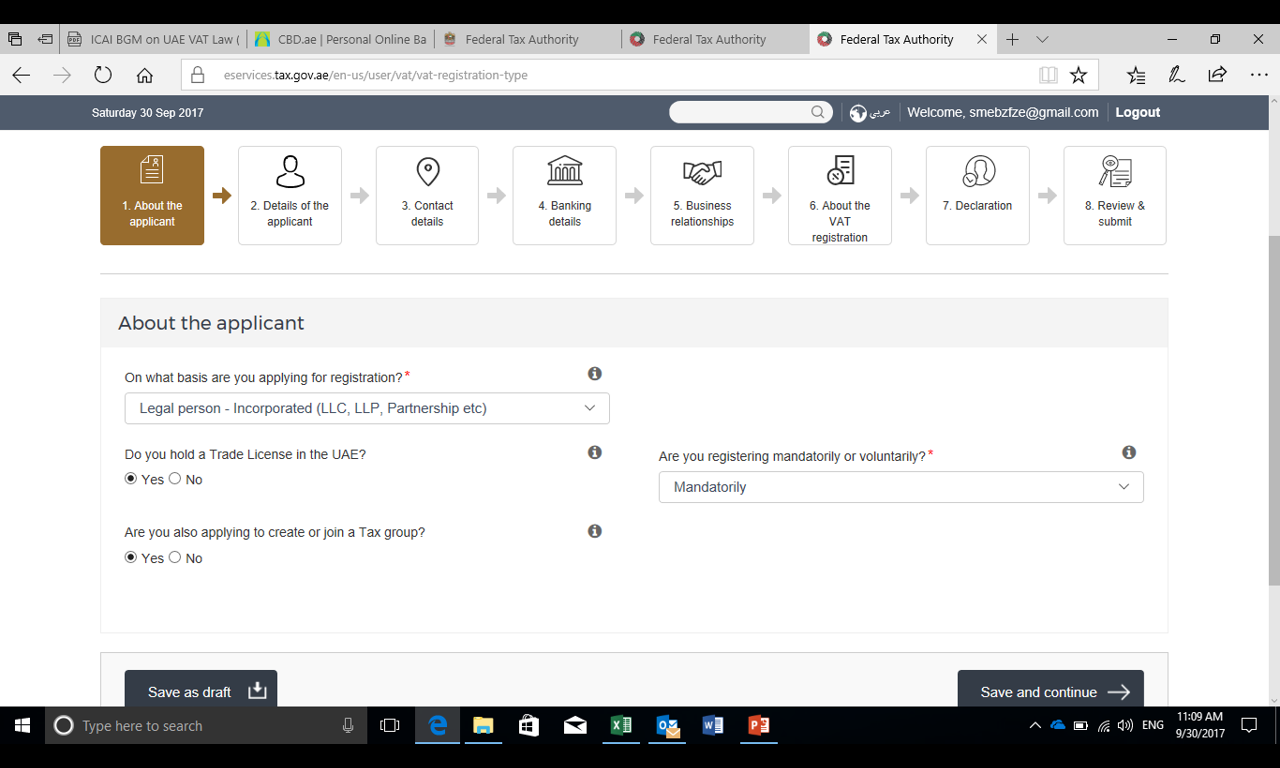This screenshot has height=768, width=1280.
Task: Open a new browser tab
Action: pos(1012,39)
